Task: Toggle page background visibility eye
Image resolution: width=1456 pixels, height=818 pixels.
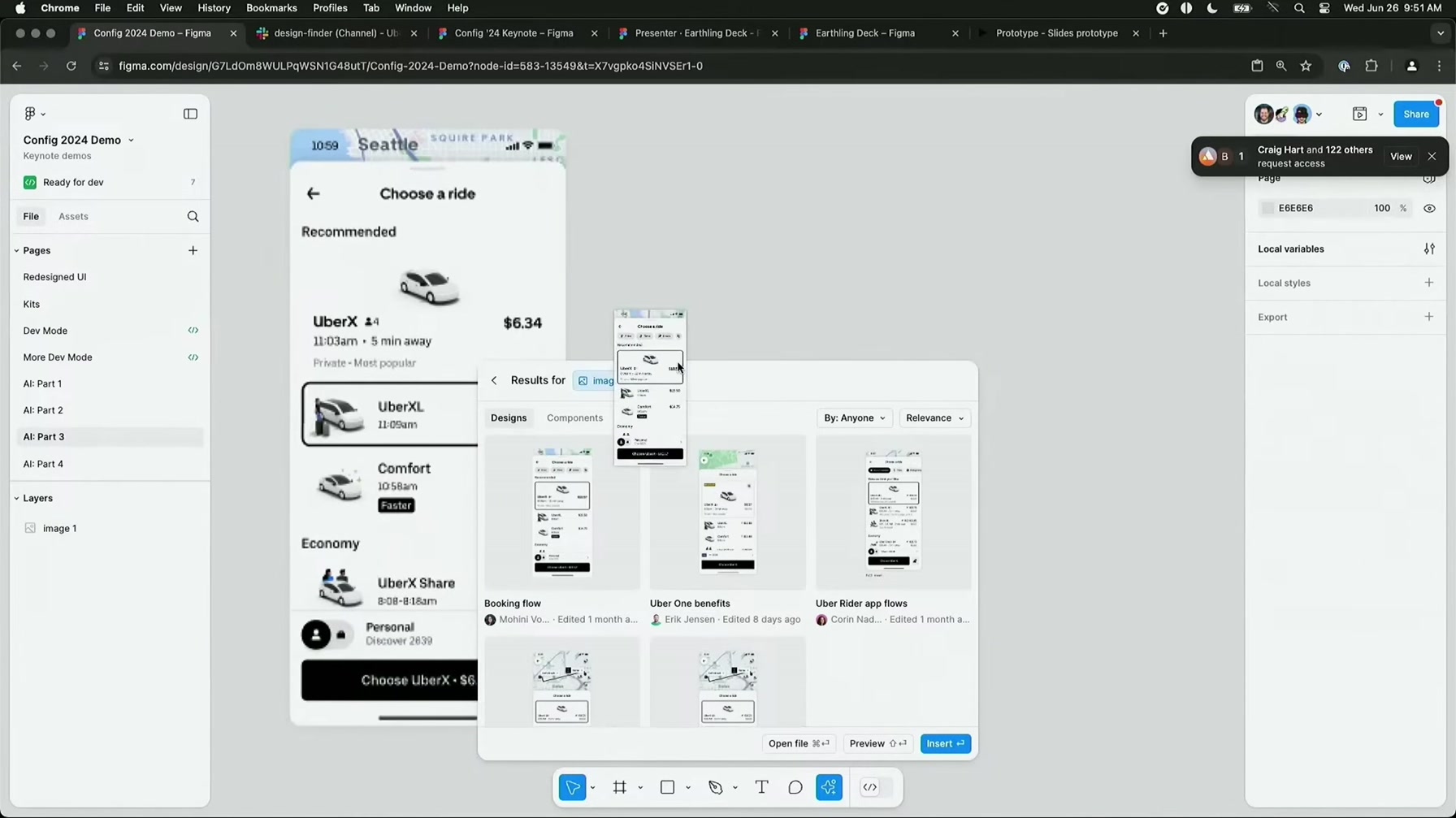Action: click(1429, 208)
